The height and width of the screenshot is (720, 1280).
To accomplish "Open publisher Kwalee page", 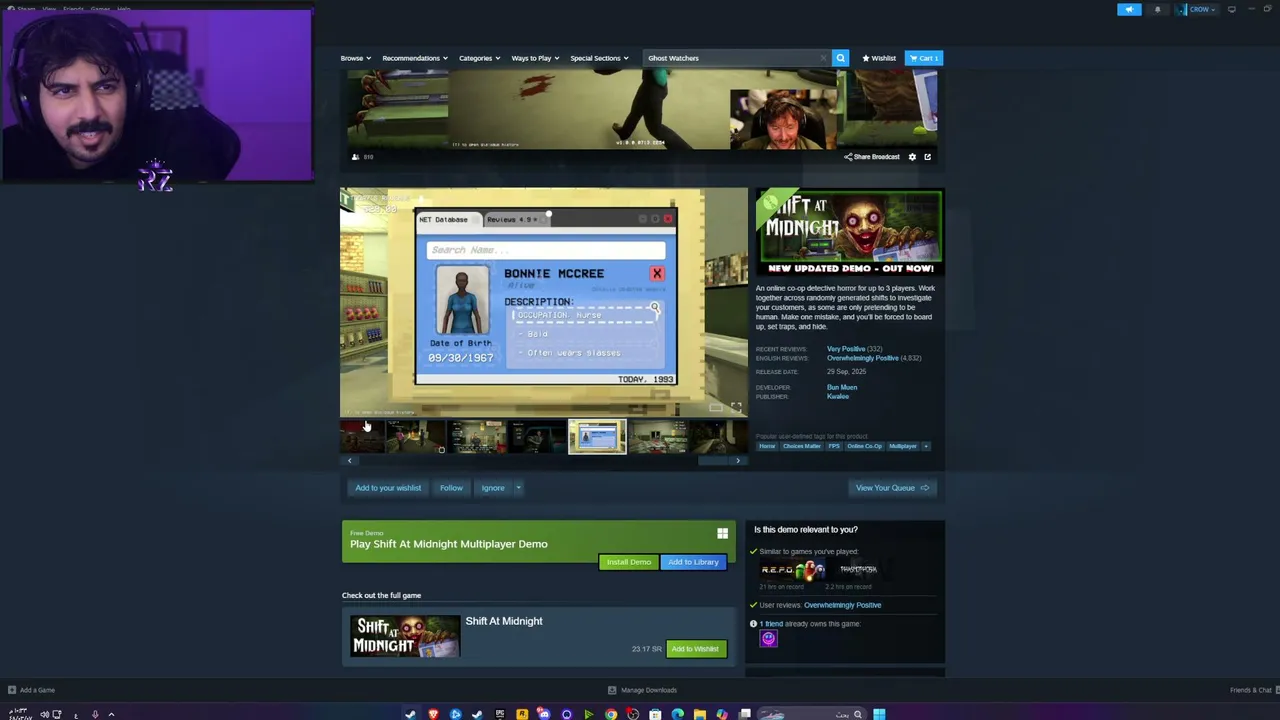I will [x=838, y=397].
